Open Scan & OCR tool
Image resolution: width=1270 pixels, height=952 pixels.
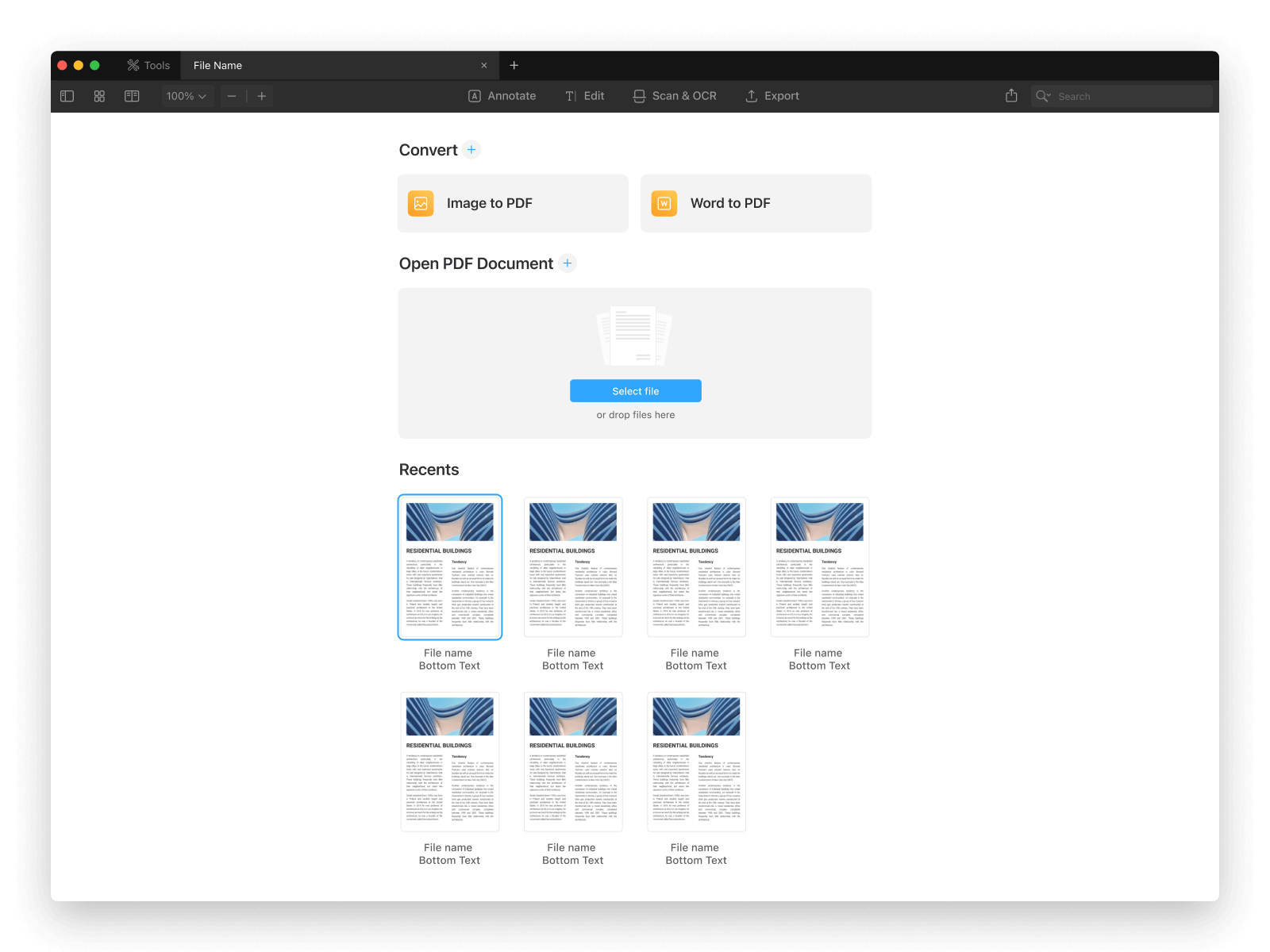(675, 96)
